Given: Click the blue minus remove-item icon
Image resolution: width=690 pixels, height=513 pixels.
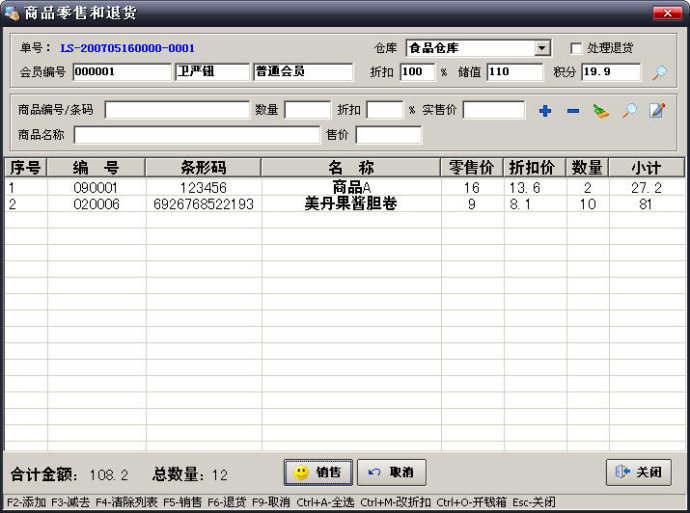Looking at the screenshot, I should [x=573, y=111].
